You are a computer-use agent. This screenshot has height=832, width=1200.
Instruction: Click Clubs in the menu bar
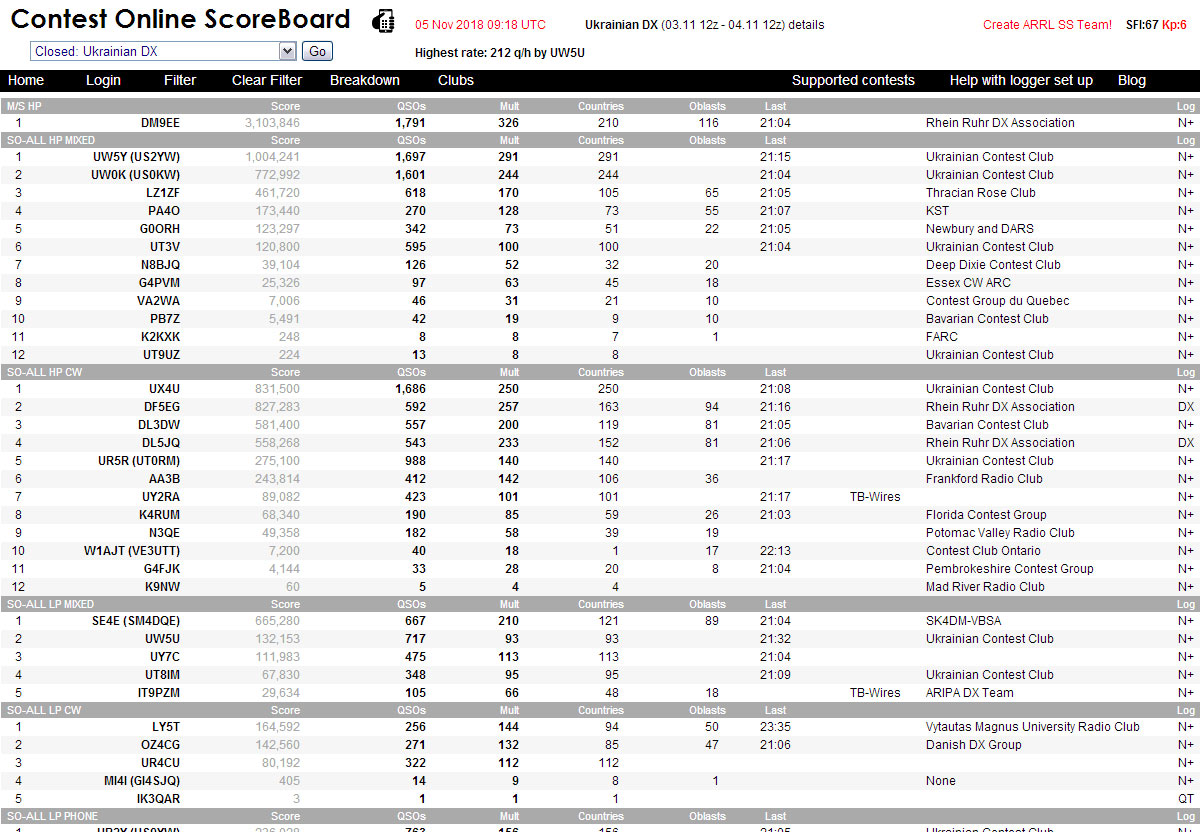455,80
